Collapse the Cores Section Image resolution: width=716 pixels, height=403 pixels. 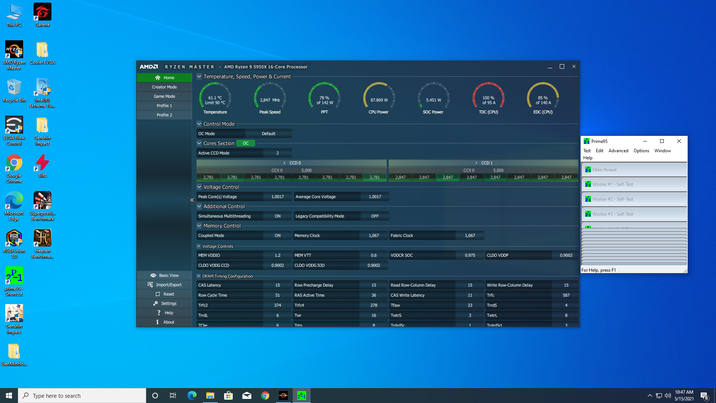199,143
